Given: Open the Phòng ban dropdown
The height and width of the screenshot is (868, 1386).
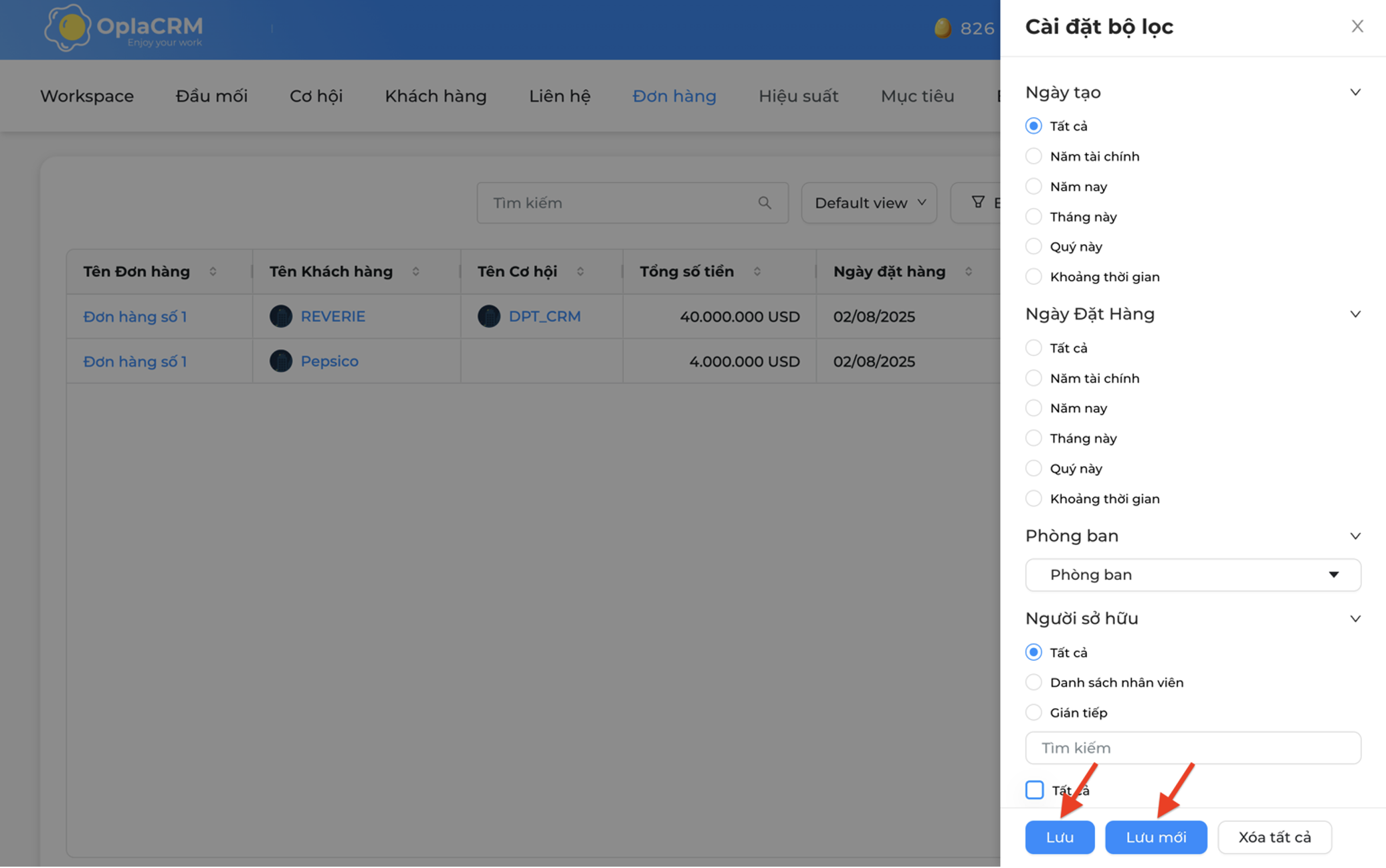Looking at the screenshot, I should pos(1193,575).
